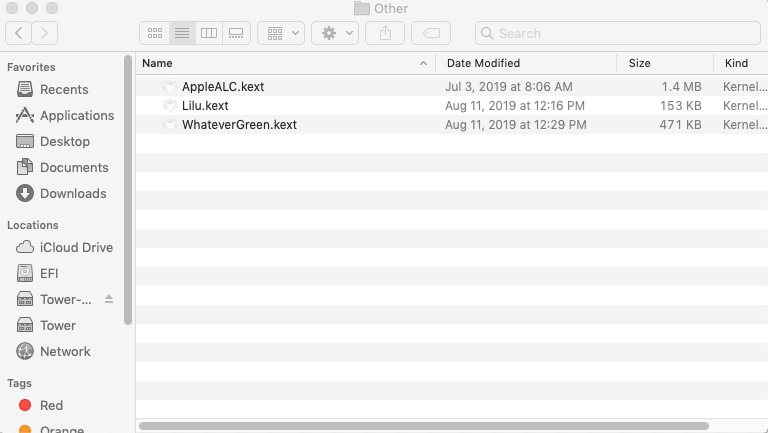Click the sidebar vertical scrollbar
The image size is (768, 433).
tap(128, 190)
